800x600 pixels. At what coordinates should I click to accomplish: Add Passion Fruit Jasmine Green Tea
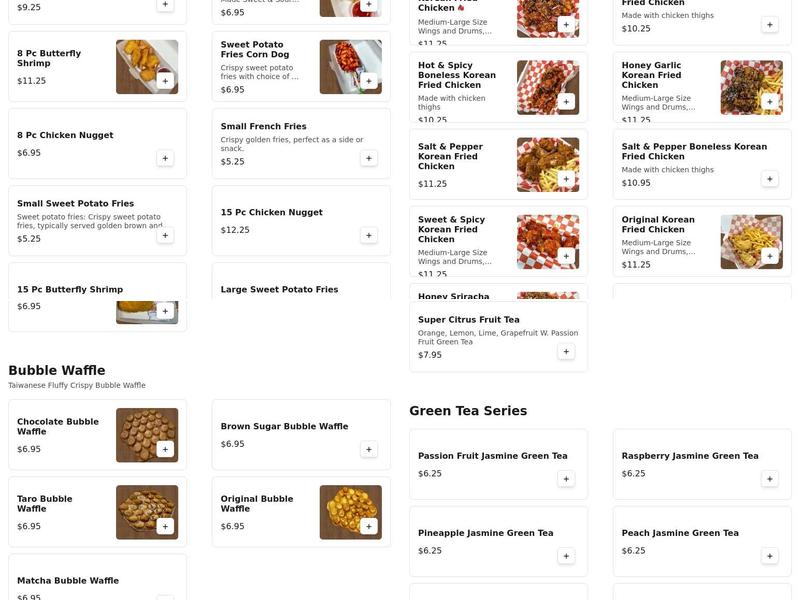point(566,479)
